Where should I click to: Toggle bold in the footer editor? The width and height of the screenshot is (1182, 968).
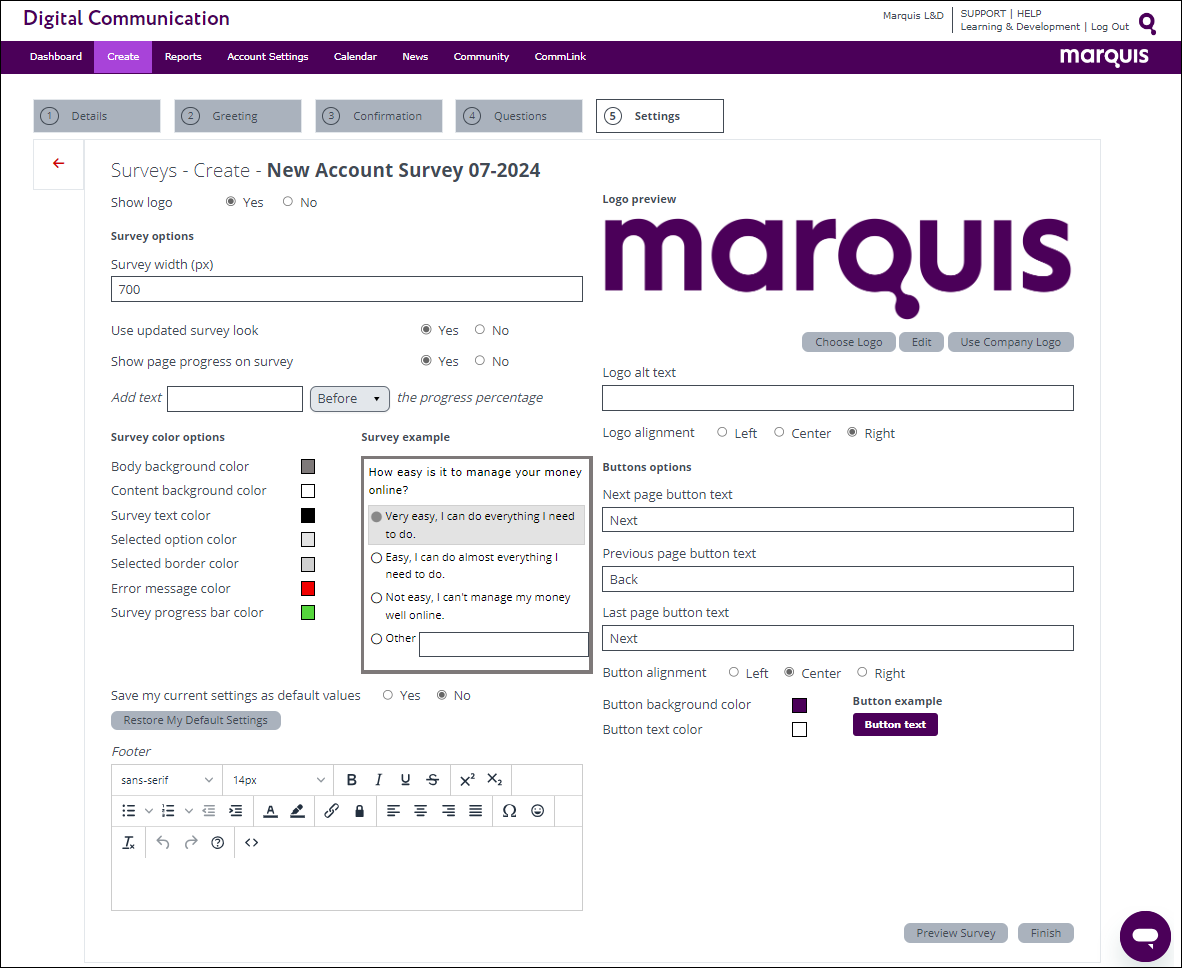pos(351,780)
